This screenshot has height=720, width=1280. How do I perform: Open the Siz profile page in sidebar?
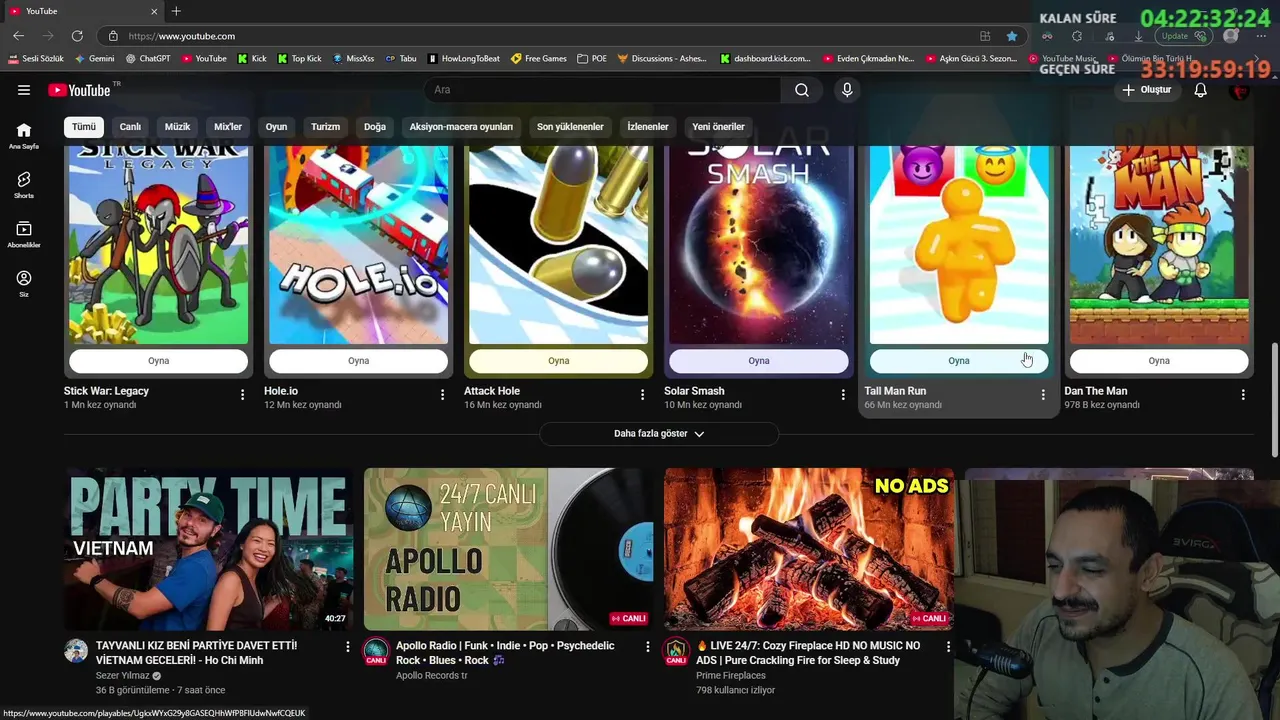pos(24,283)
